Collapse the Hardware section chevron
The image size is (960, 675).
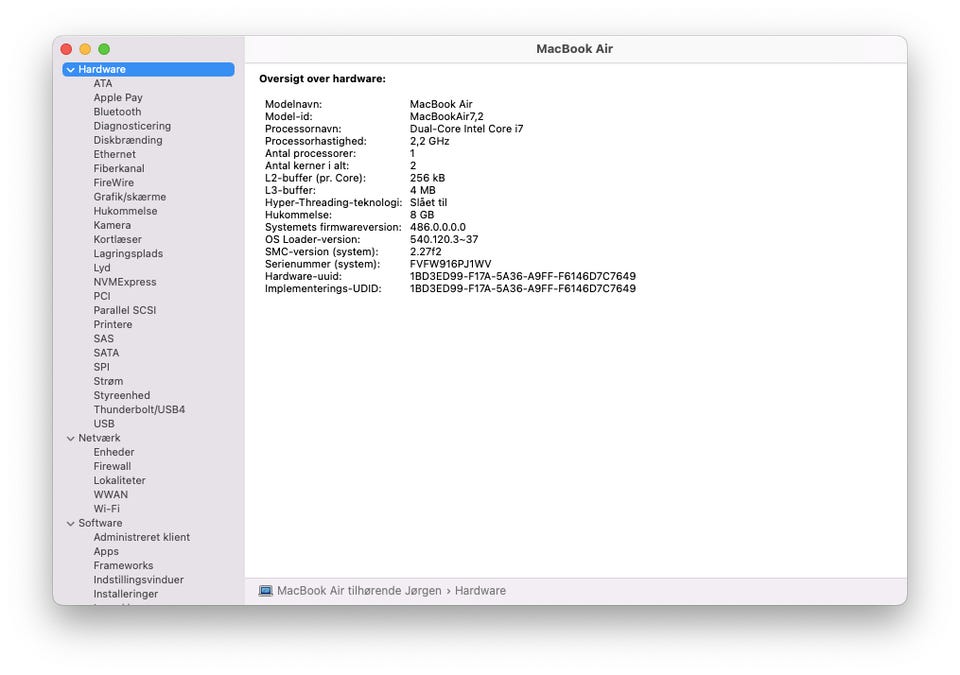(x=70, y=70)
